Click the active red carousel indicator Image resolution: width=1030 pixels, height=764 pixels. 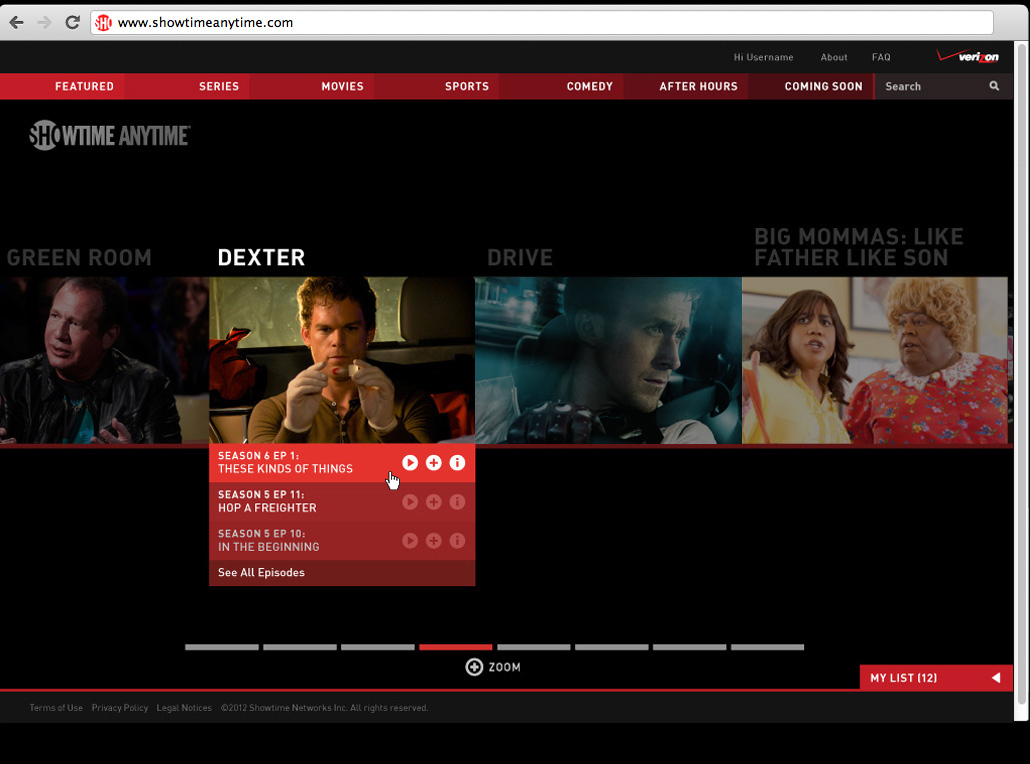point(455,647)
